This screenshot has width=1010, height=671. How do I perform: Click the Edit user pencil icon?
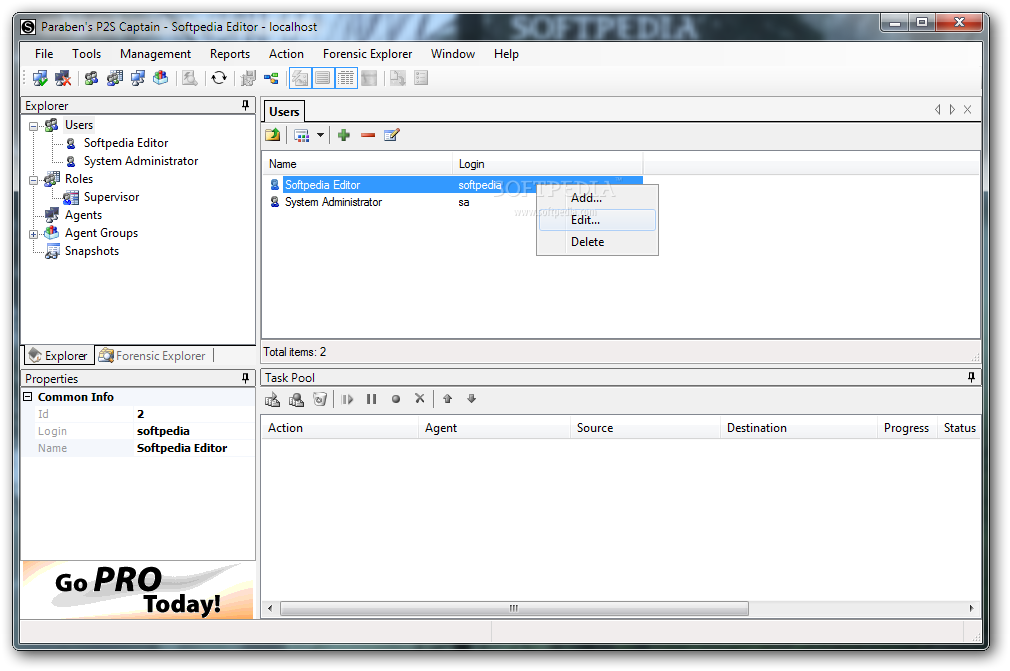pyautogui.click(x=392, y=135)
